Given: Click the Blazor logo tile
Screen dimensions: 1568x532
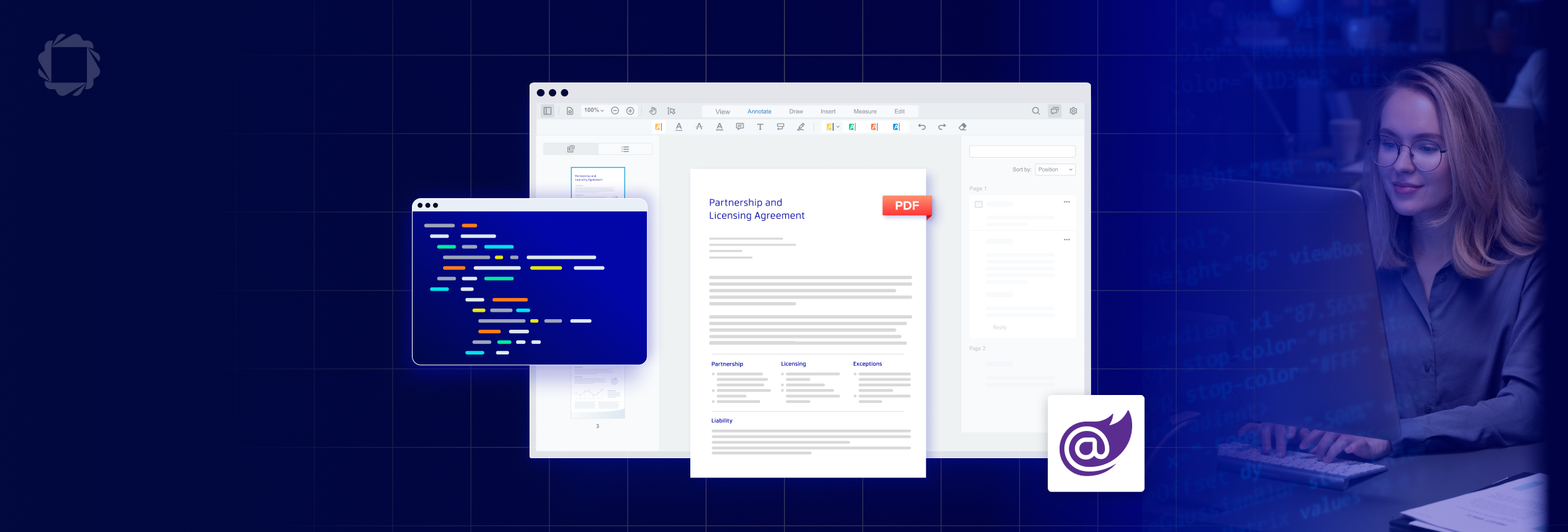Looking at the screenshot, I should (x=1096, y=444).
